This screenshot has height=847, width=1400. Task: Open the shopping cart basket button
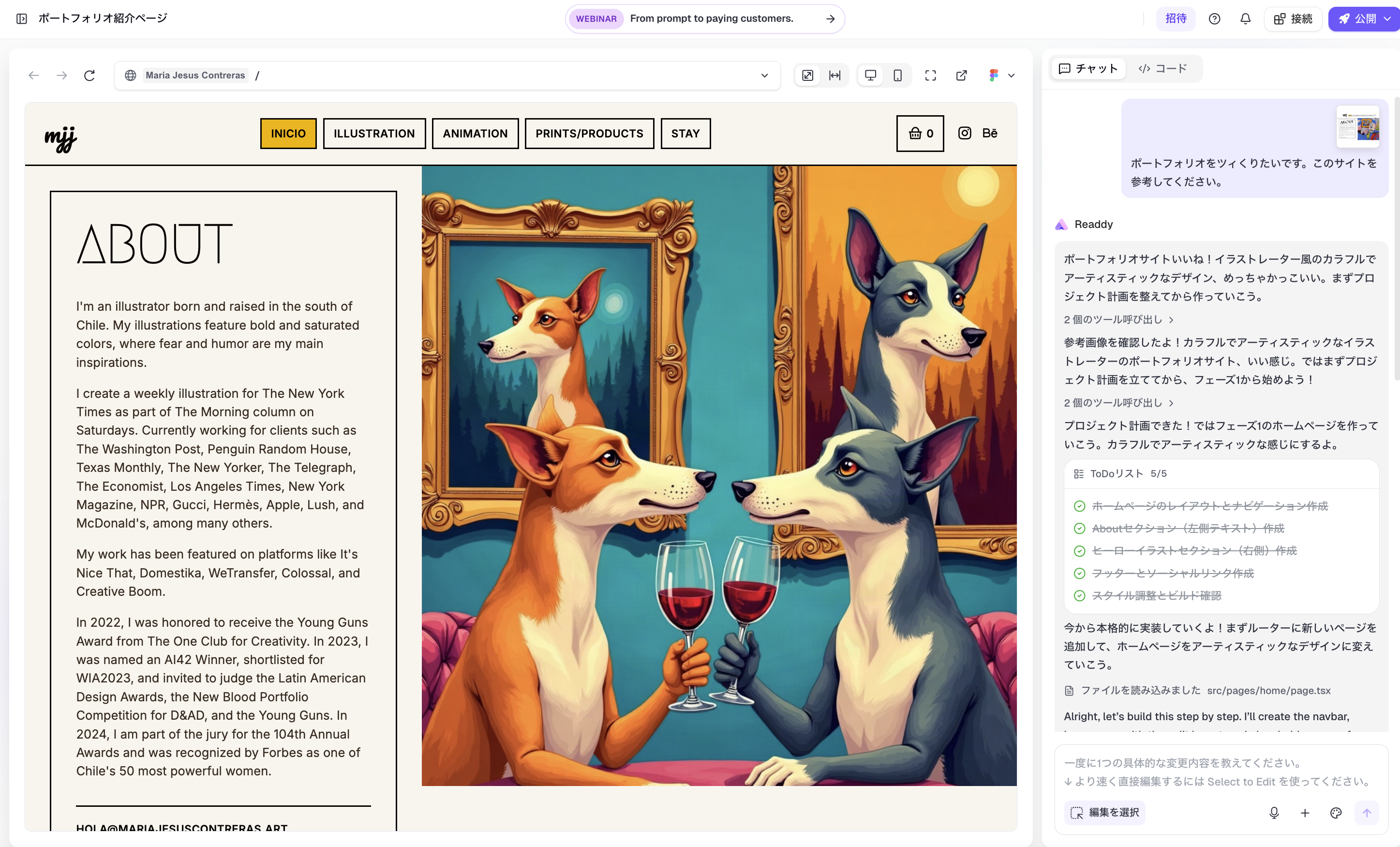tap(920, 134)
